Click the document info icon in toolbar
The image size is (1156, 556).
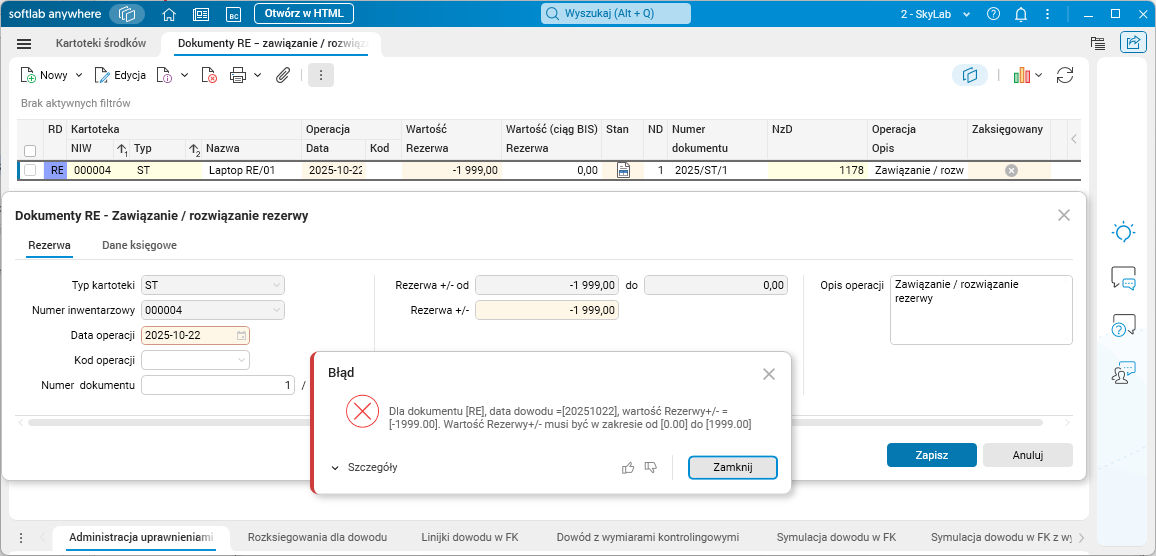164,74
